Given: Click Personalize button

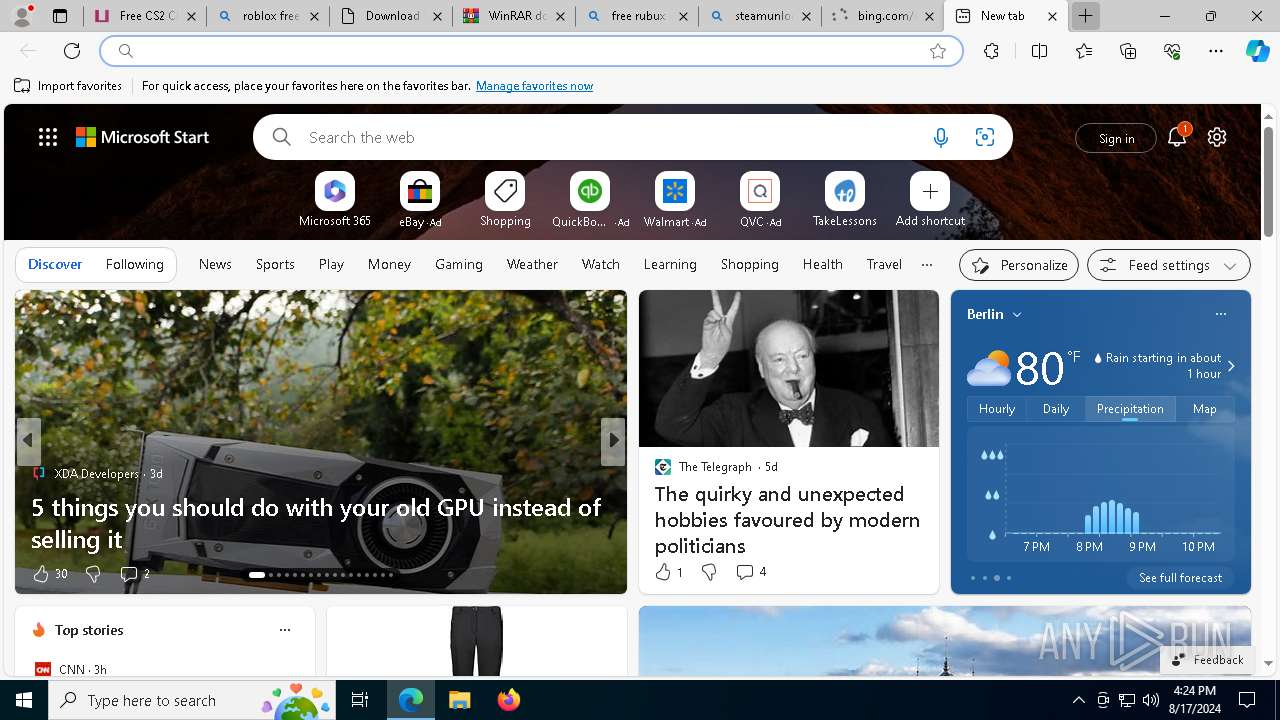Looking at the screenshot, I should [x=1019, y=265].
